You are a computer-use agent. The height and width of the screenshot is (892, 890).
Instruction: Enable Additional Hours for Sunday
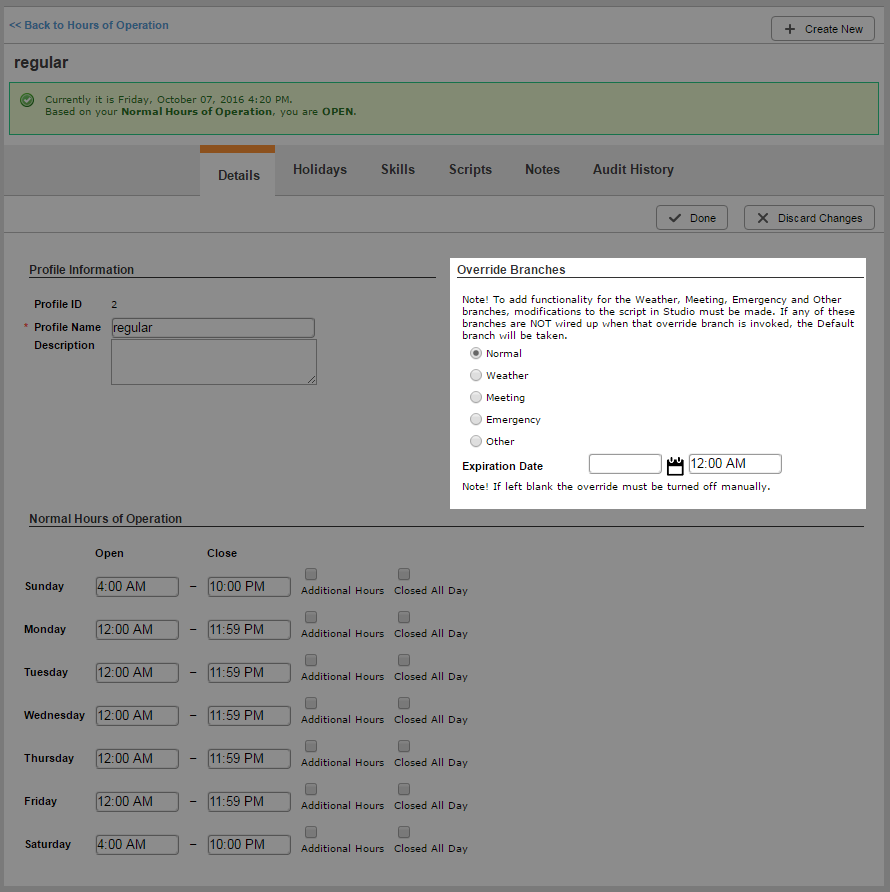[311, 574]
